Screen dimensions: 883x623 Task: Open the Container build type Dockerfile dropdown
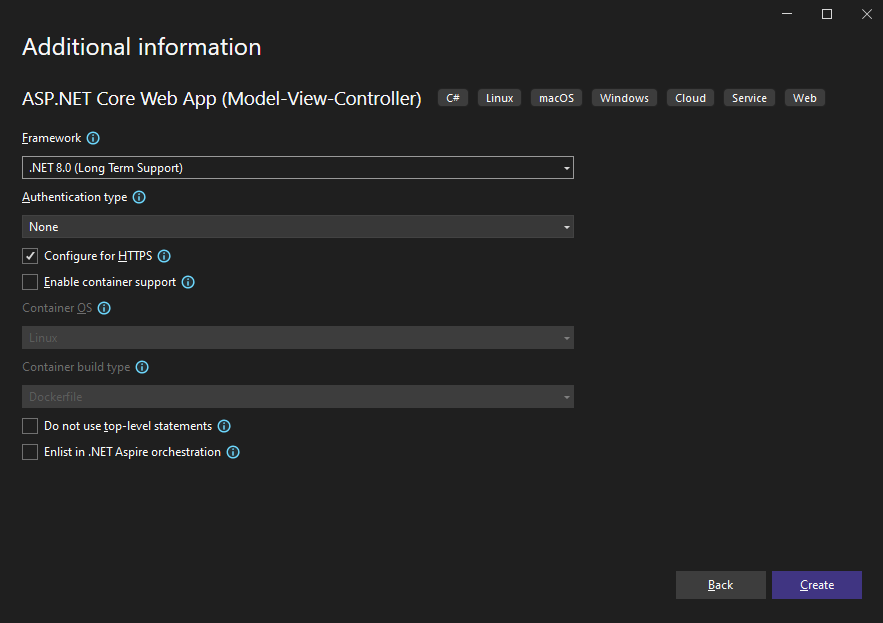tap(297, 397)
